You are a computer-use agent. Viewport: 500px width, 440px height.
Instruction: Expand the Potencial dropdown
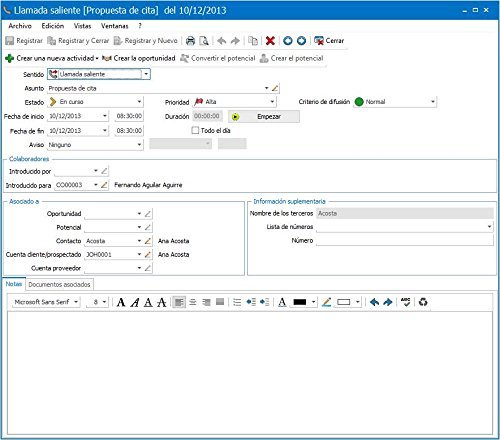click(x=139, y=227)
